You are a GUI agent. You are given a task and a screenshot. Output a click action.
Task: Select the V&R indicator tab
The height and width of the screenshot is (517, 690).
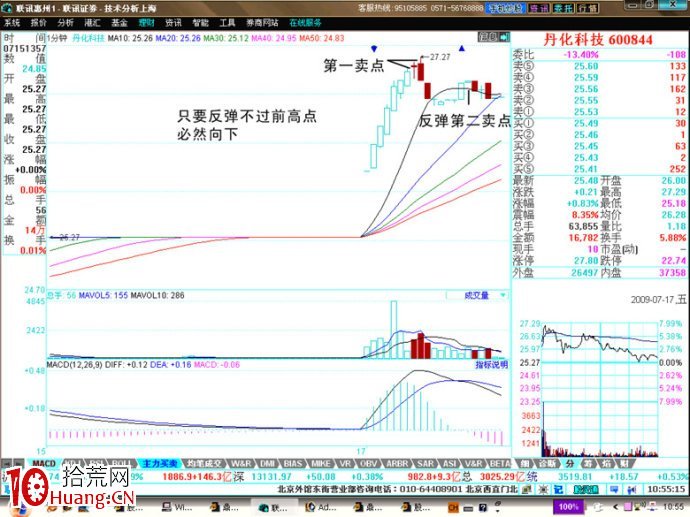pyautogui.click(x=473, y=463)
